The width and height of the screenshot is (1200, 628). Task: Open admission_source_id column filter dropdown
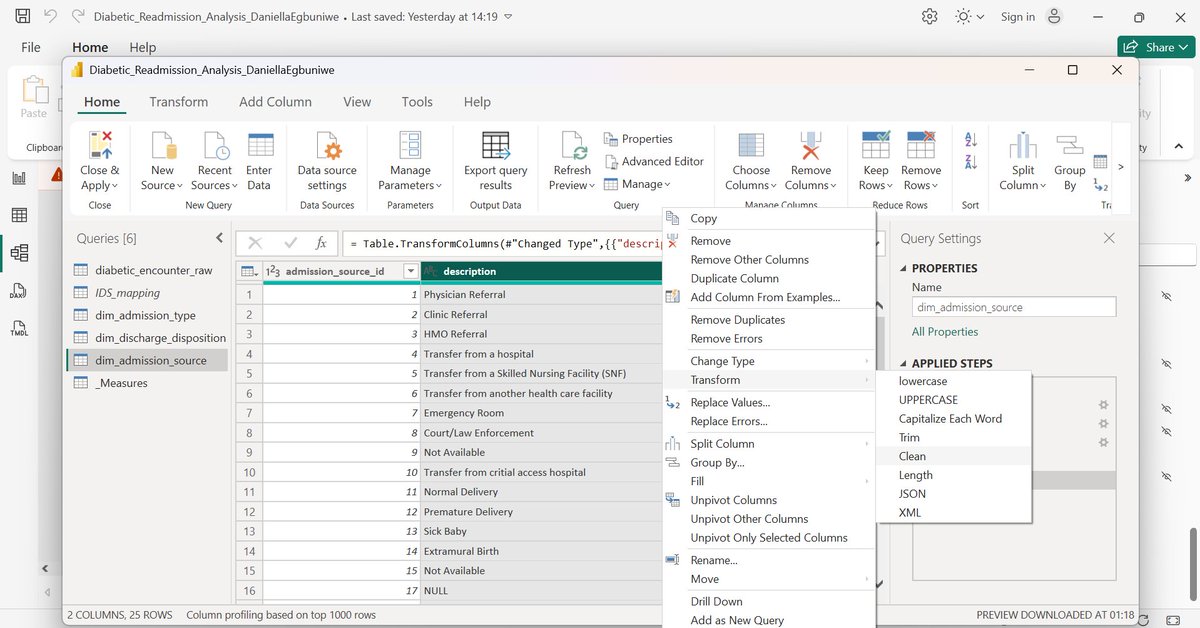(x=410, y=271)
